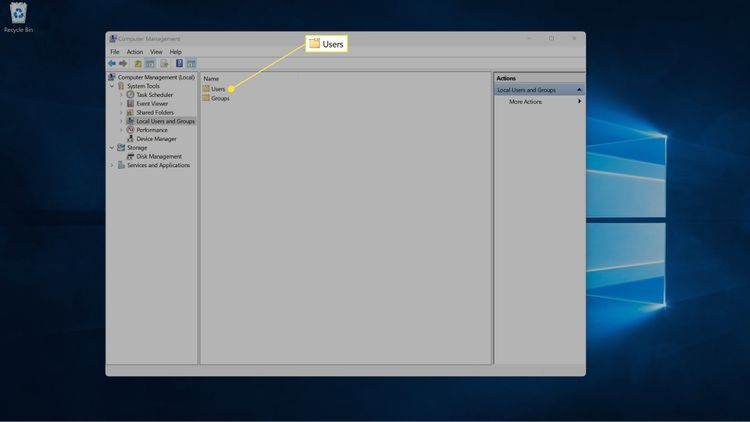This screenshot has width=750, height=422.
Task: Collapse the Storage tree node
Action: pyautogui.click(x=112, y=148)
